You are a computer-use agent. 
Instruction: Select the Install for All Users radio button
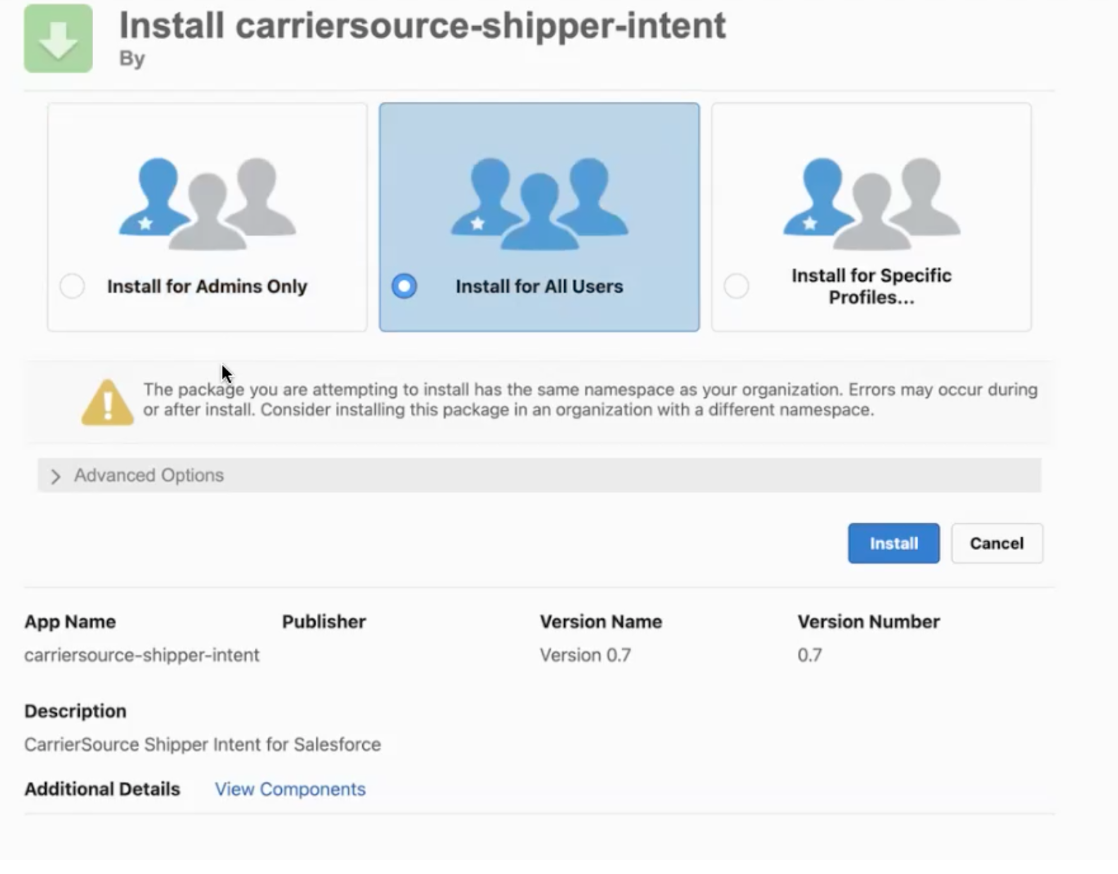tap(404, 286)
